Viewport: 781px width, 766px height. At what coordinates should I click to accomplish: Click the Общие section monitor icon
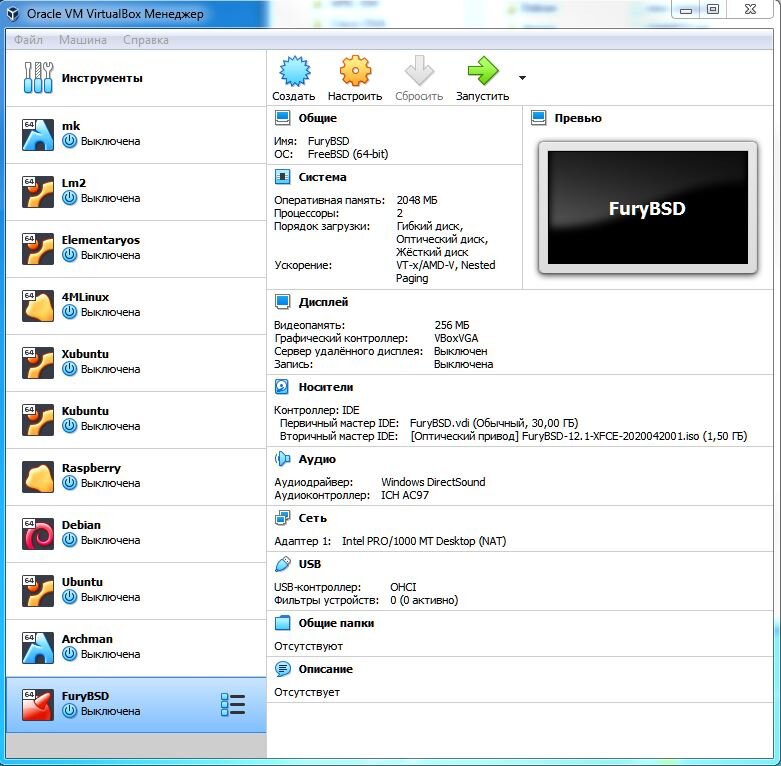coord(282,118)
